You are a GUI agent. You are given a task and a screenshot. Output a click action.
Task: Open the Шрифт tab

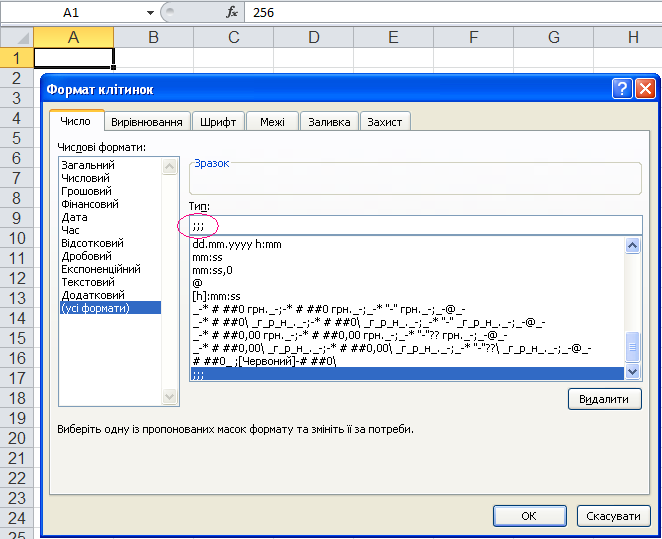[218, 122]
